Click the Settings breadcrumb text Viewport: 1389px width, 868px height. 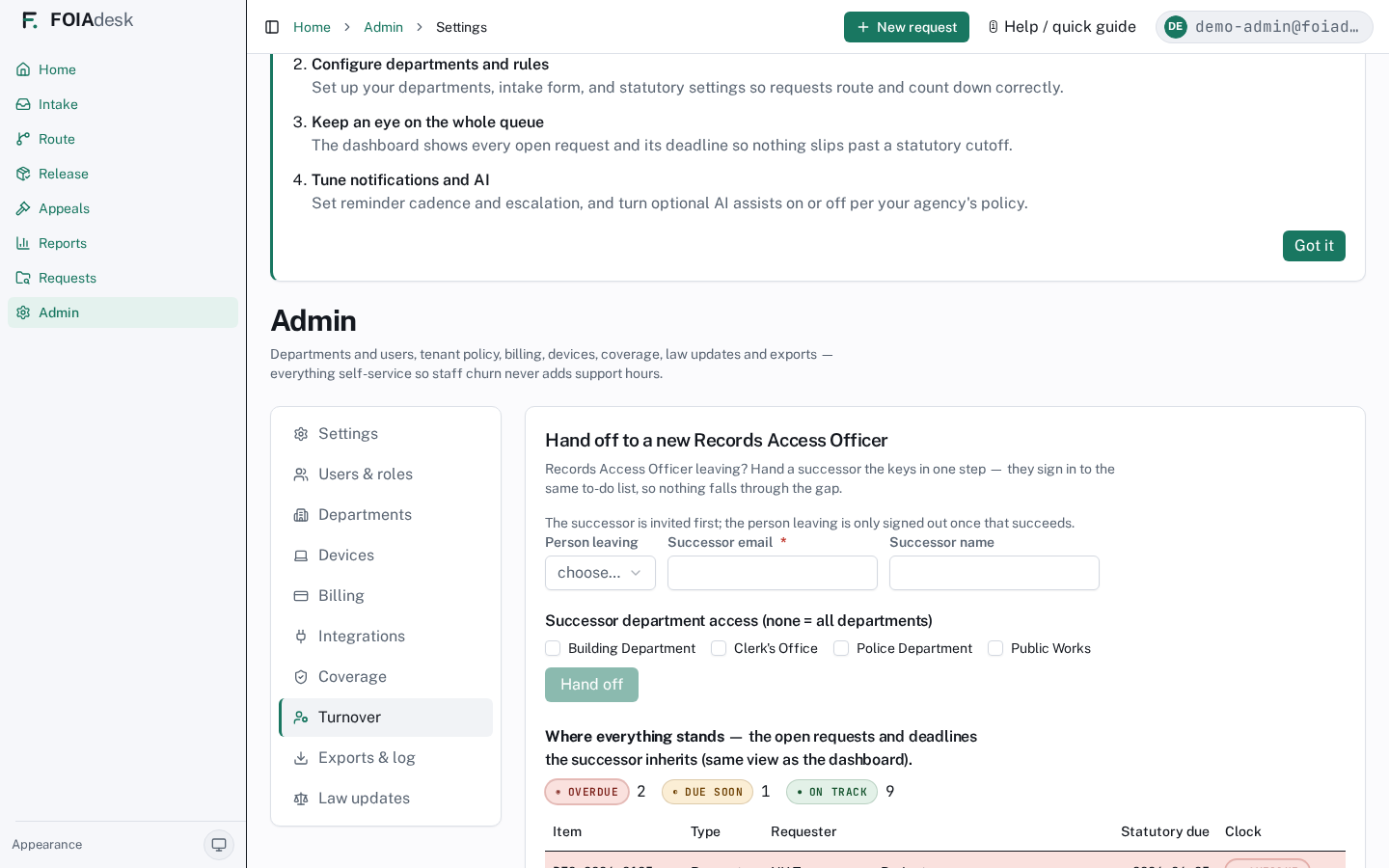[461, 27]
